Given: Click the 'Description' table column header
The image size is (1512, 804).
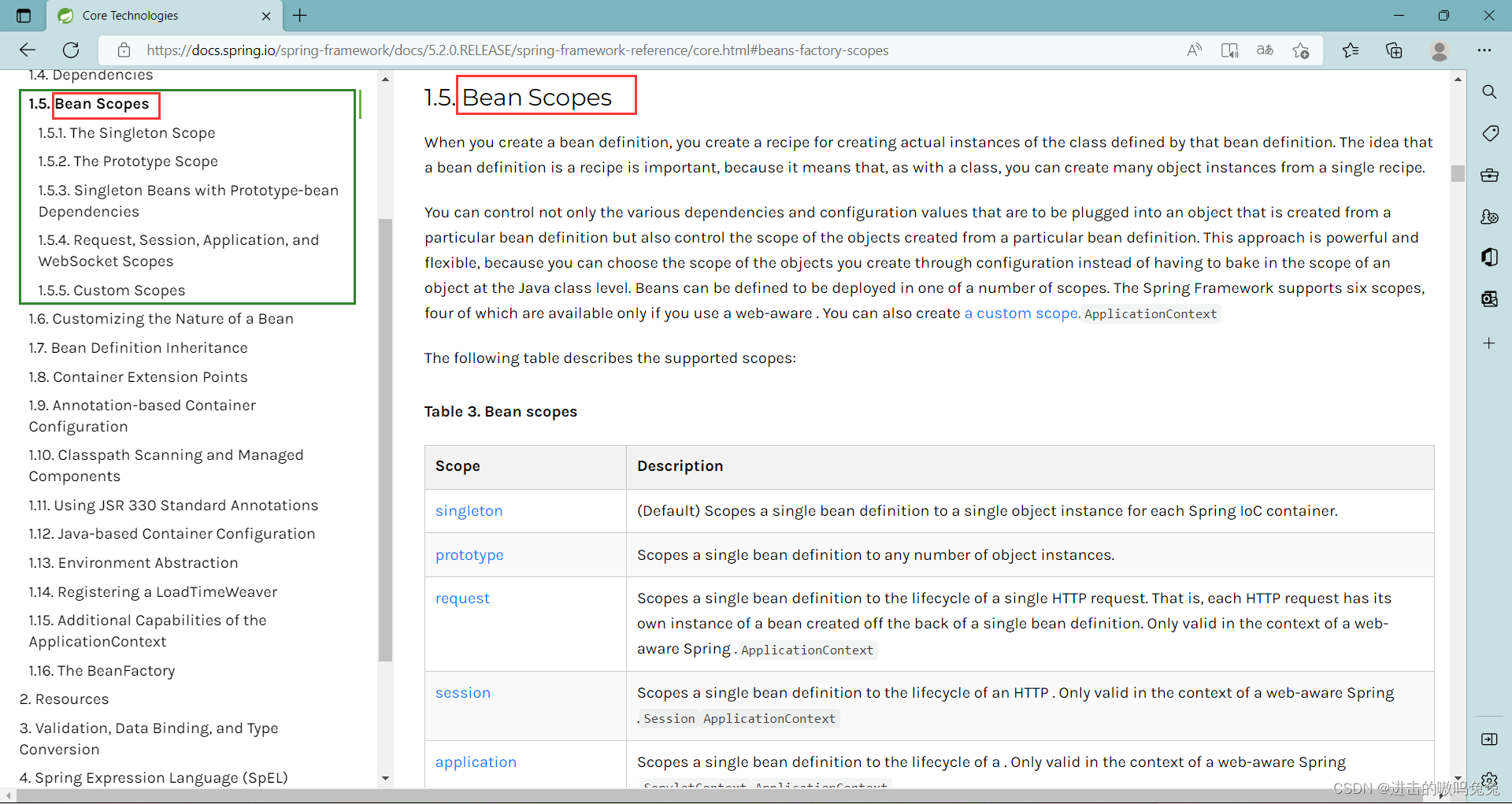Looking at the screenshot, I should [x=680, y=466].
